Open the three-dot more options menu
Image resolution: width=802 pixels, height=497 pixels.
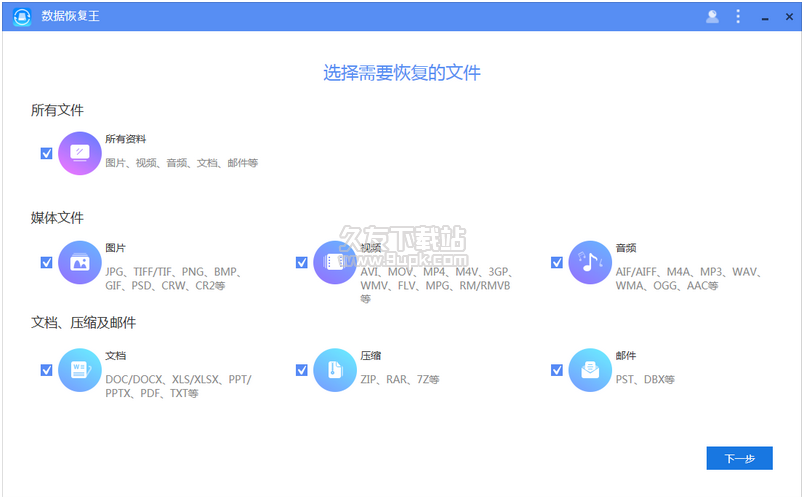(x=738, y=16)
